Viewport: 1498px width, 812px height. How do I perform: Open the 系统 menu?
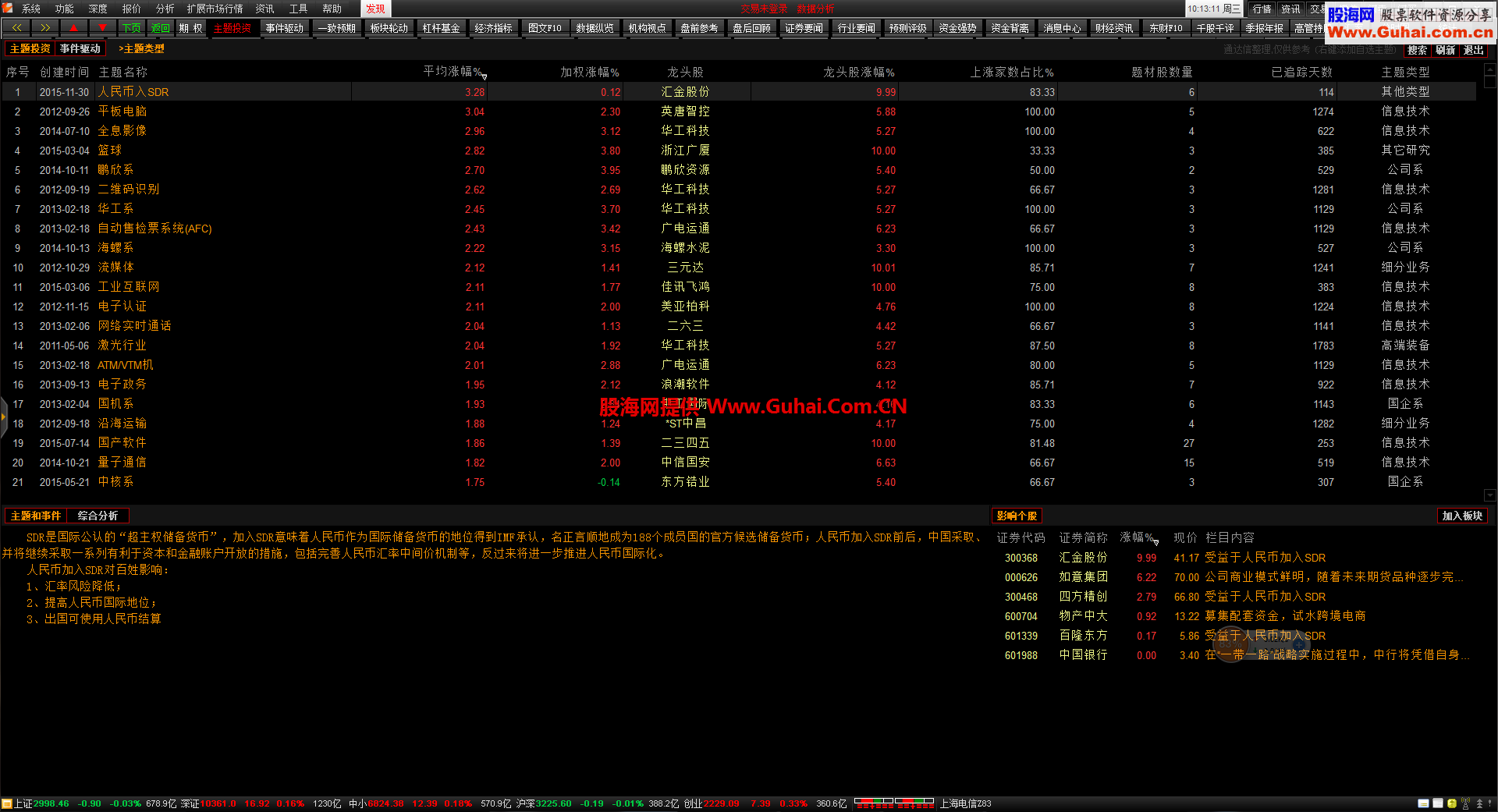pyautogui.click(x=31, y=9)
